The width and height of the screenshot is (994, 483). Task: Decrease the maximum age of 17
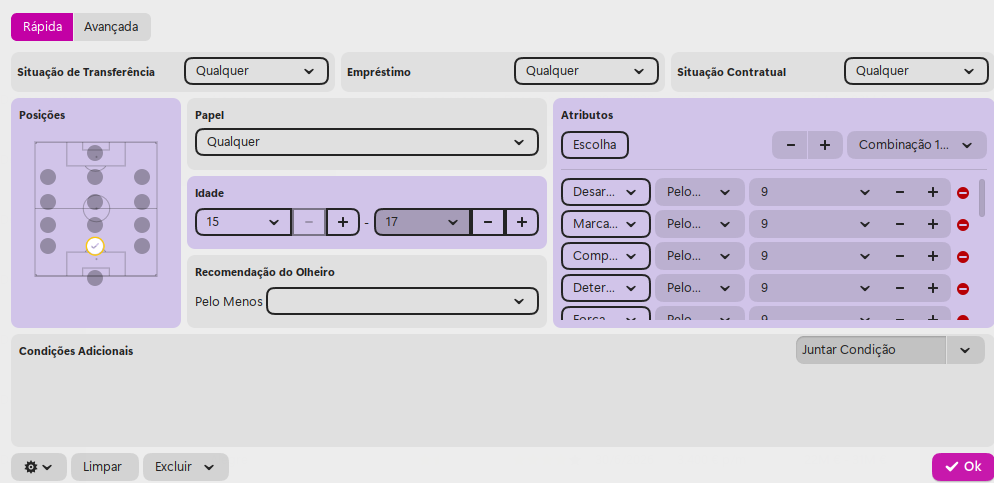click(x=487, y=222)
